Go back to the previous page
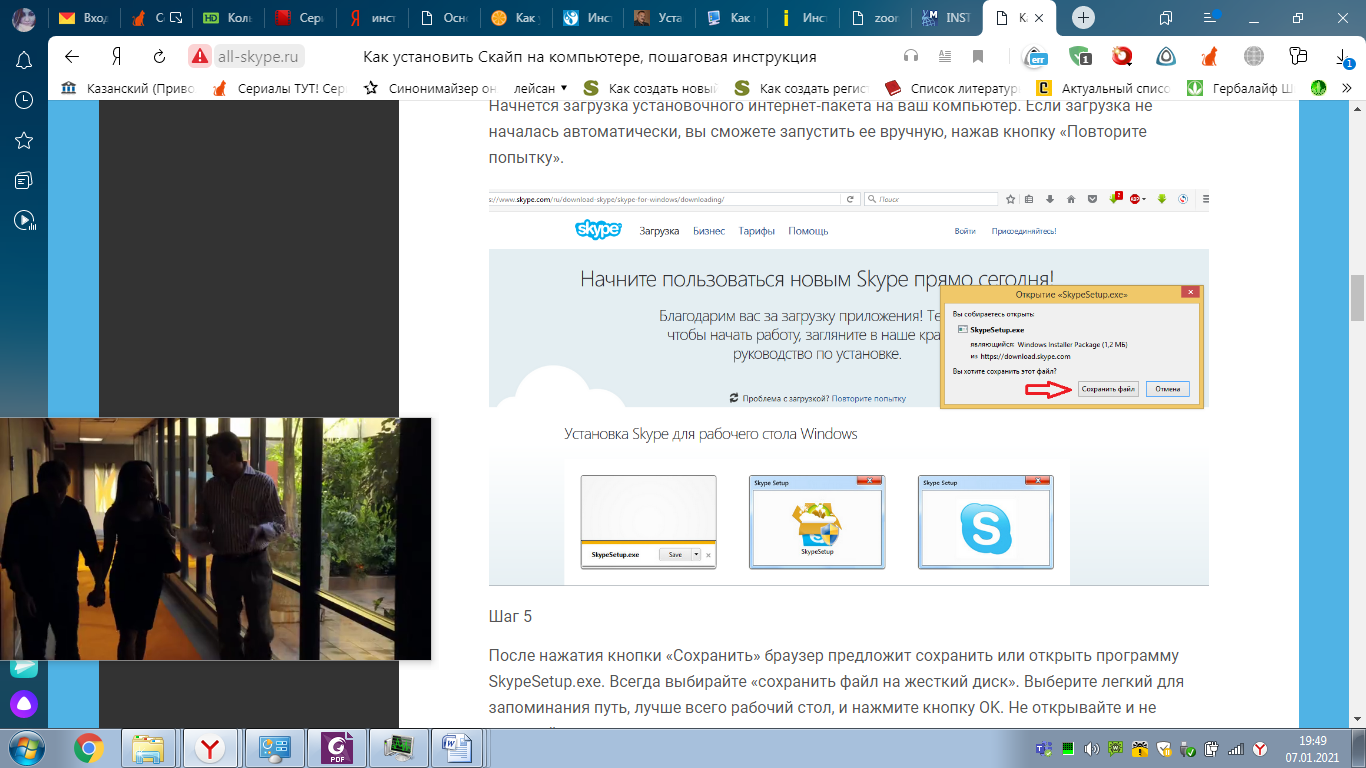 [x=72, y=56]
